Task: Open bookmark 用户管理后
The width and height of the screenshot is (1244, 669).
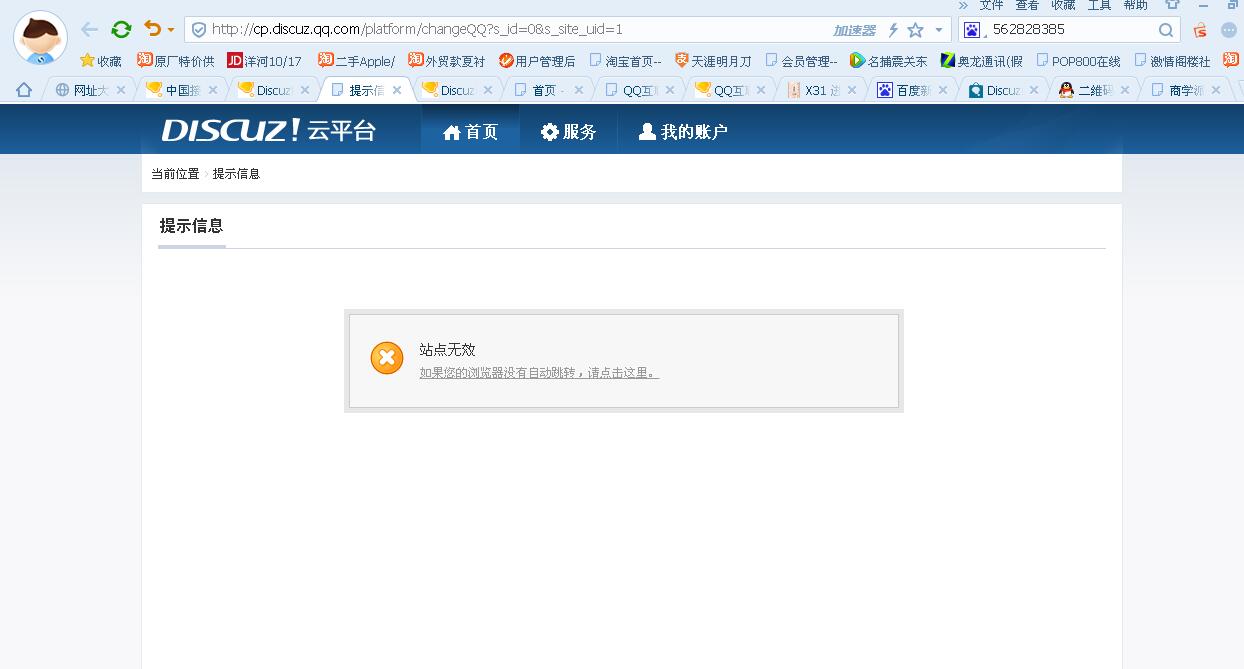Action: [x=537, y=61]
